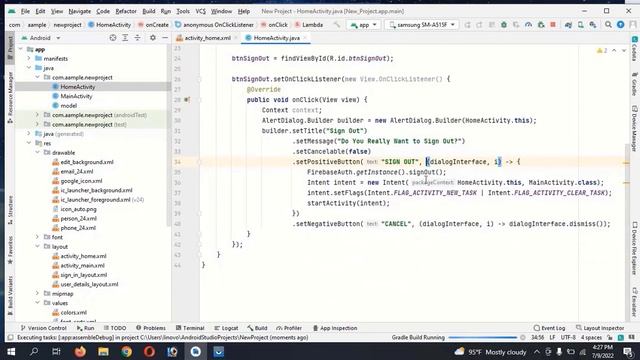Click the gutter override icon on line 28
Screen dimensions: 640x360
coord(187,100)
